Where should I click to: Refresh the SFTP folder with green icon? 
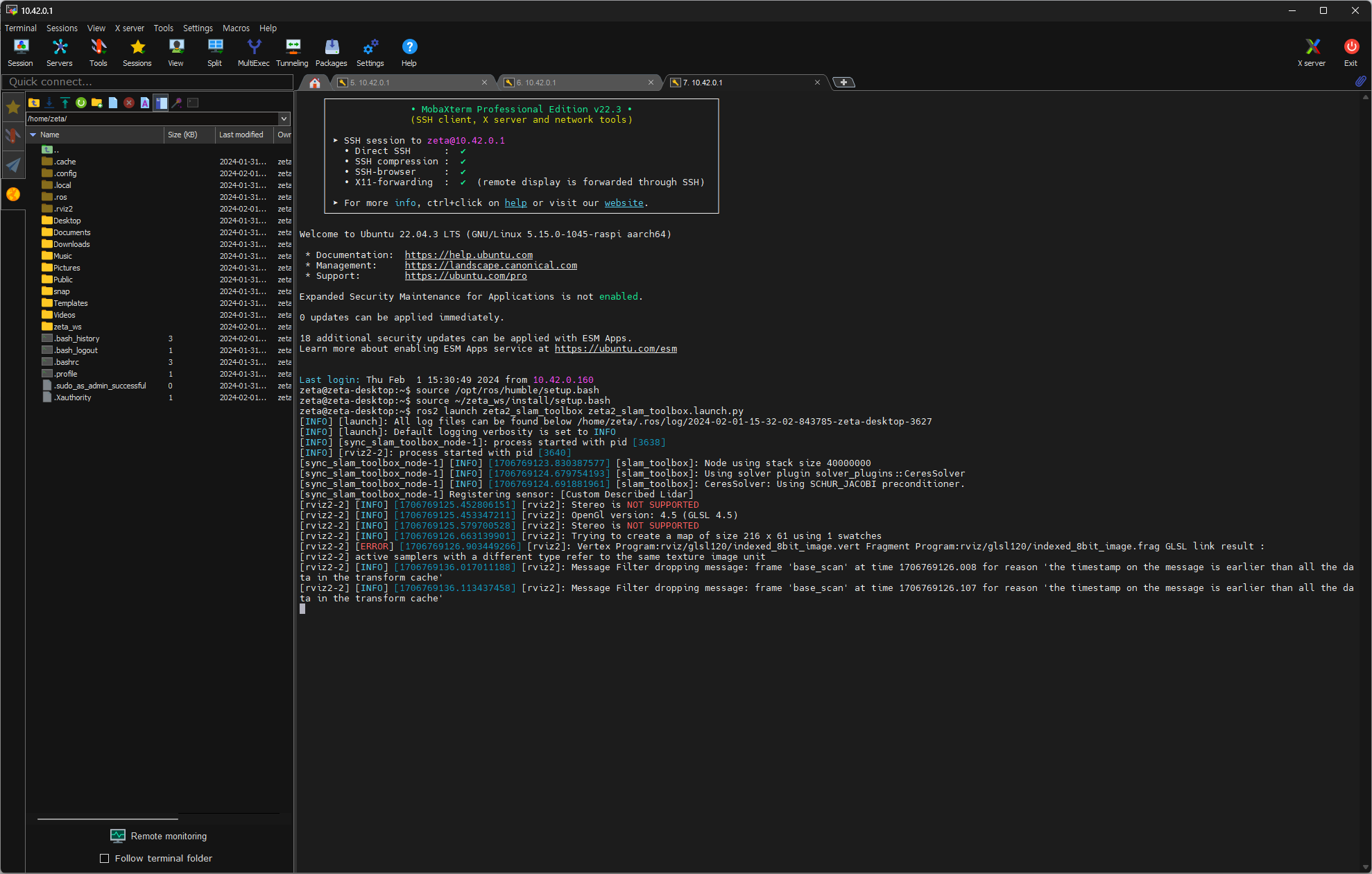[81, 103]
